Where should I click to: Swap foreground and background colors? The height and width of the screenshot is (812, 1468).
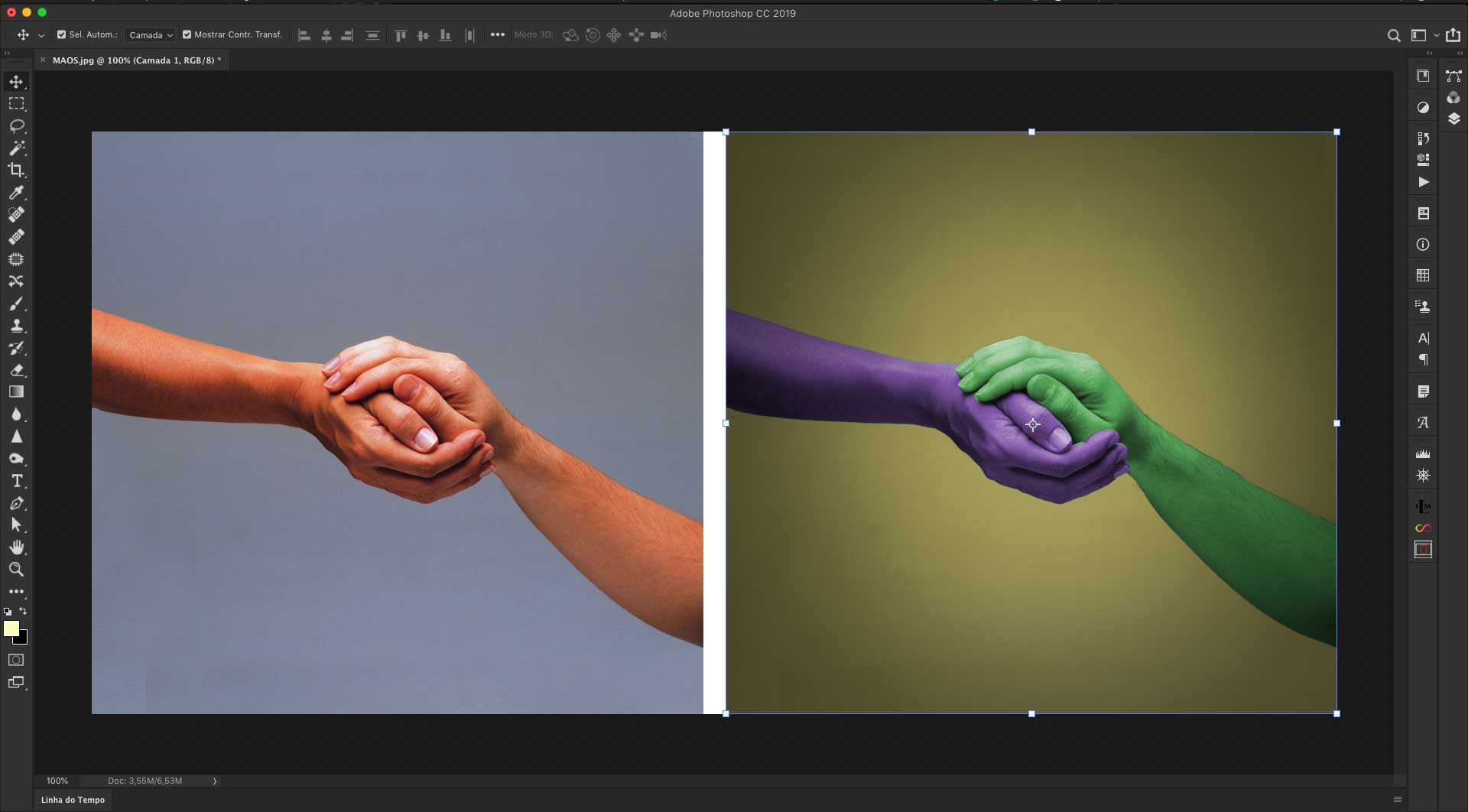pos(23,611)
